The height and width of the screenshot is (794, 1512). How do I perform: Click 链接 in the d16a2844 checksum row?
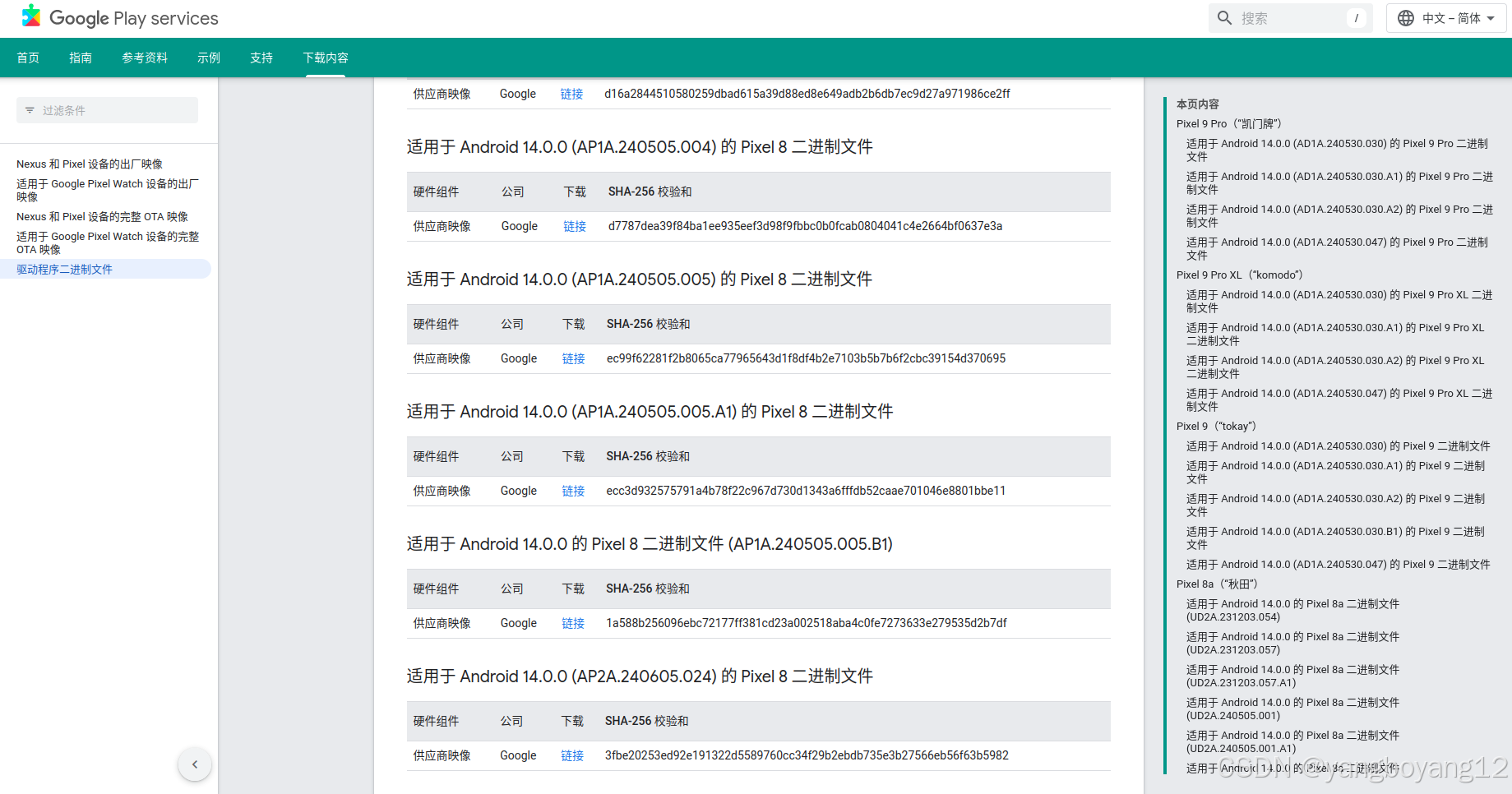pos(571,94)
